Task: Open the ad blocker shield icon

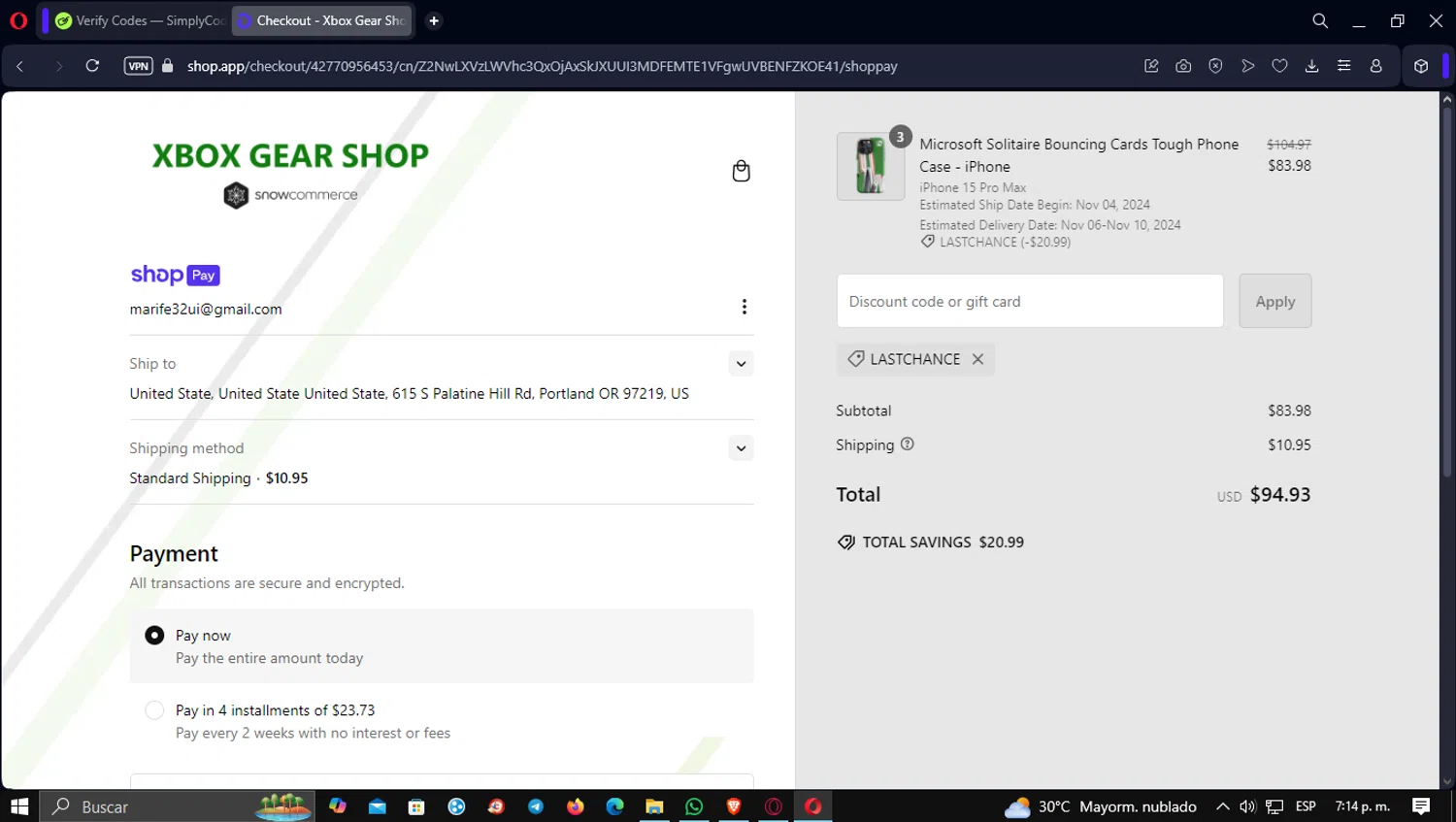Action: (1215, 66)
